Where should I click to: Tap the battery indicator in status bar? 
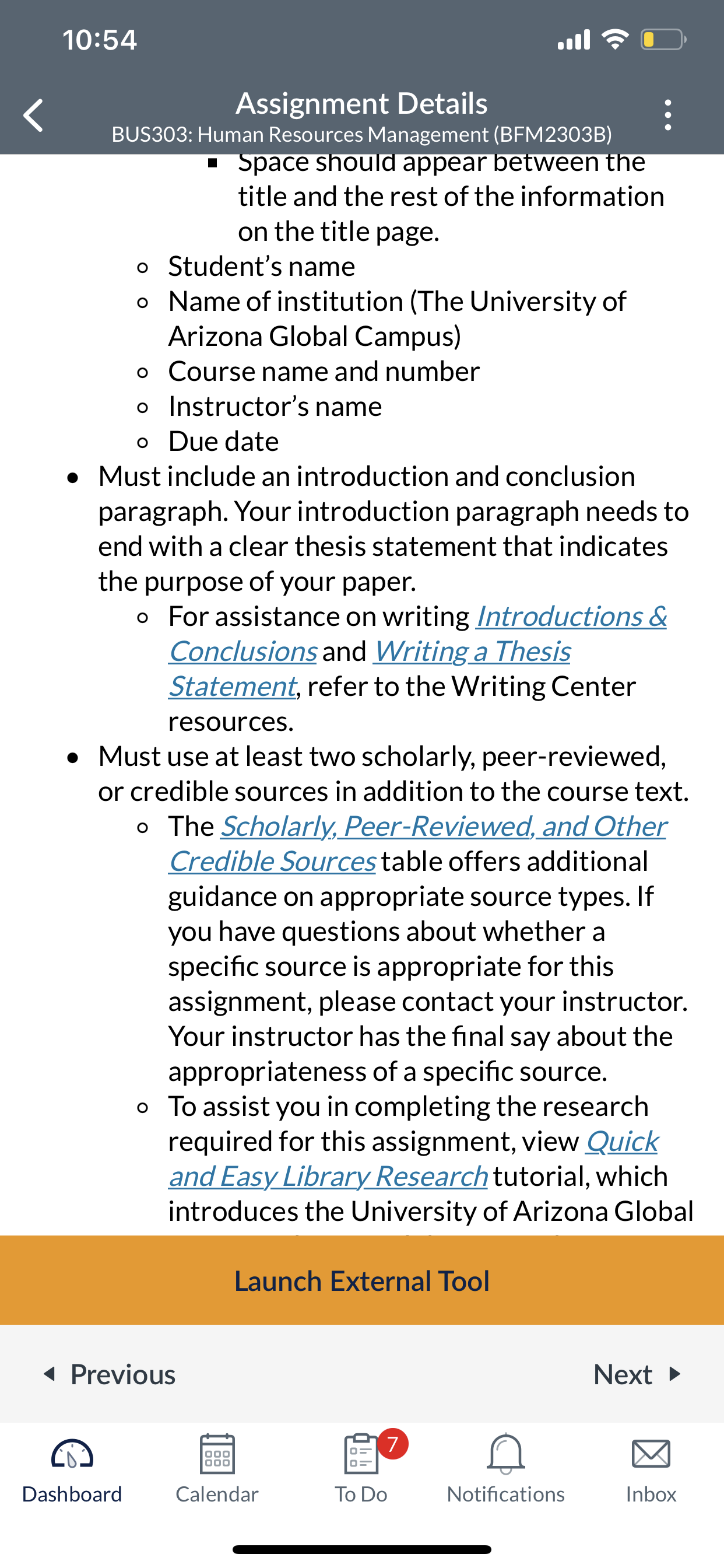pyautogui.click(x=663, y=40)
